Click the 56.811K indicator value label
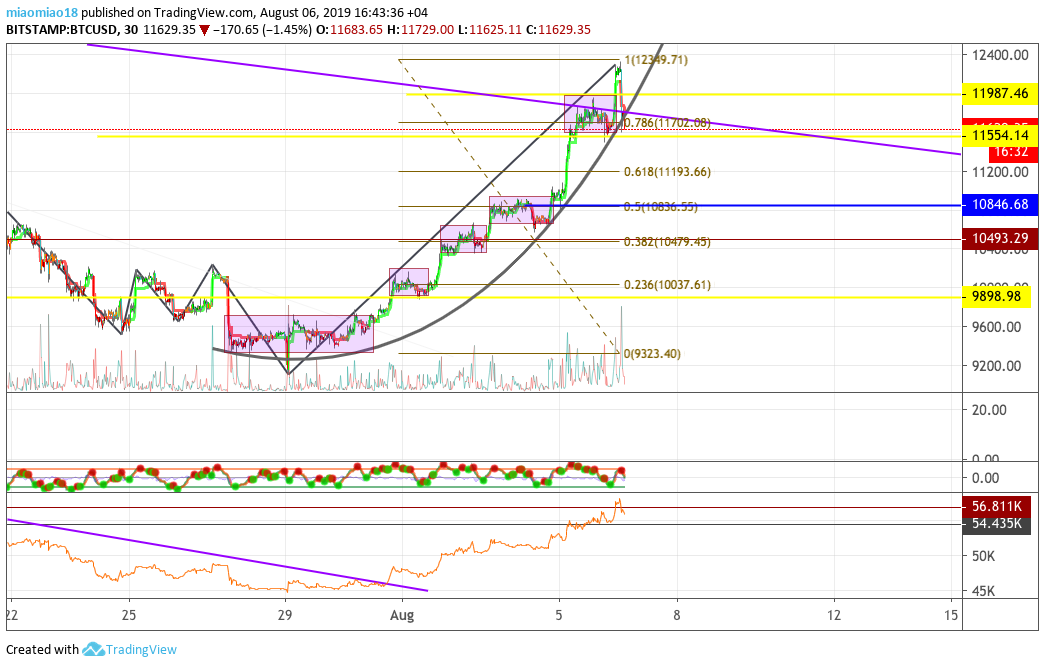Image resolution: width=1045 pixels, height=667 pixels. pos(997,506)
